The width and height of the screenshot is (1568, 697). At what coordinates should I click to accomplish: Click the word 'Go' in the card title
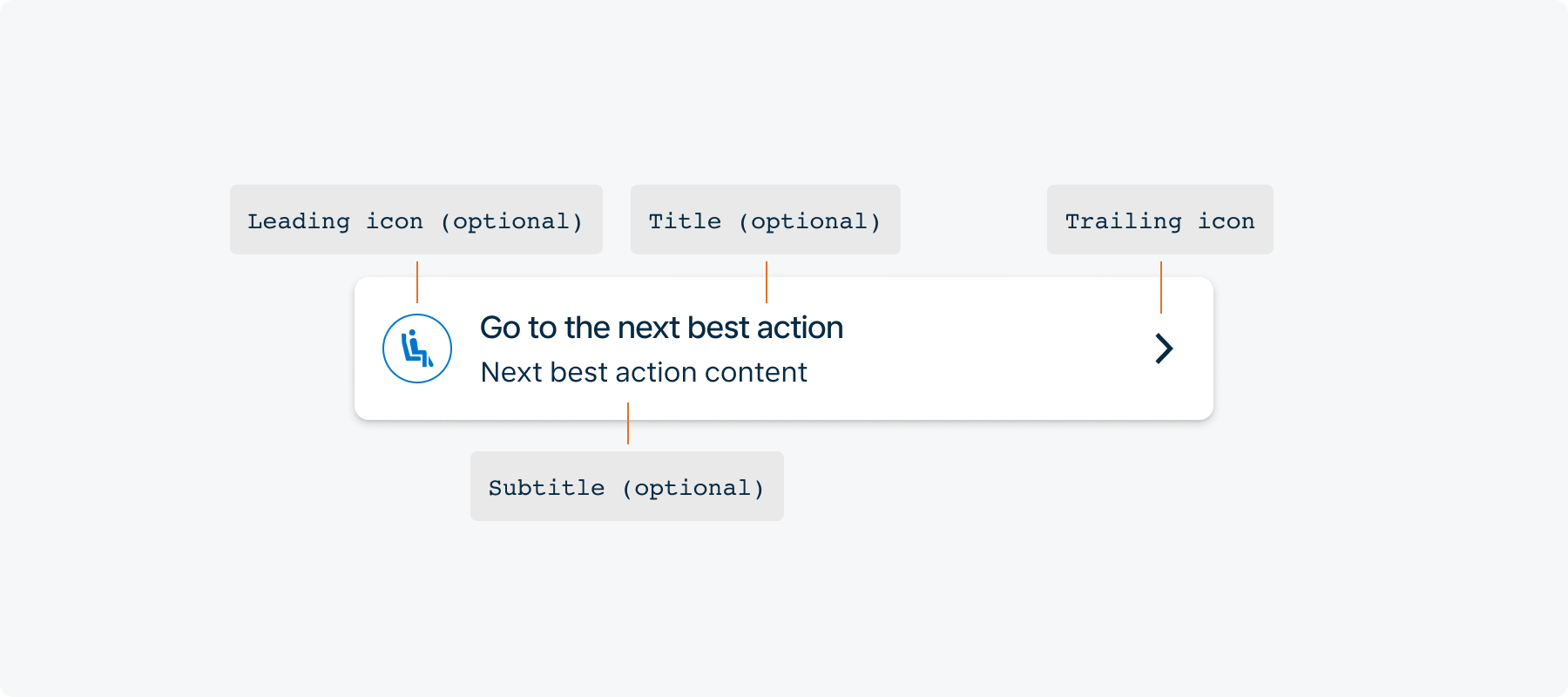pos(500,328)
